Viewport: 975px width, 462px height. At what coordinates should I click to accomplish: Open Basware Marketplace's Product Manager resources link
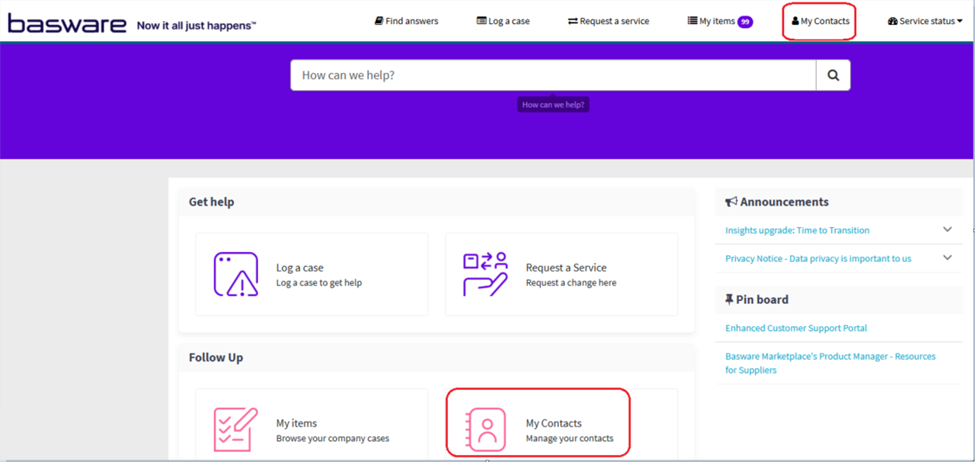tap(830, 362)
